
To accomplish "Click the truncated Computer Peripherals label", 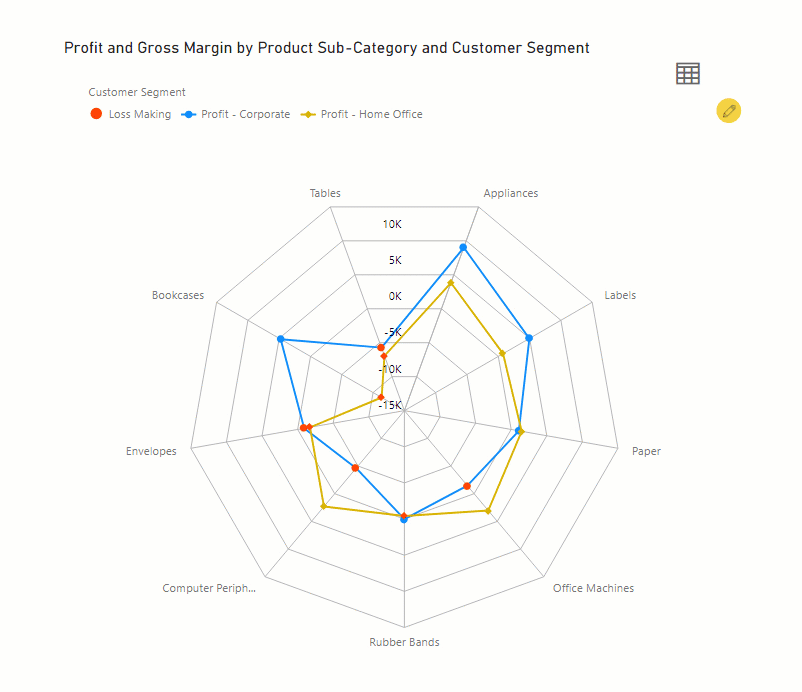I will (209, 588).
